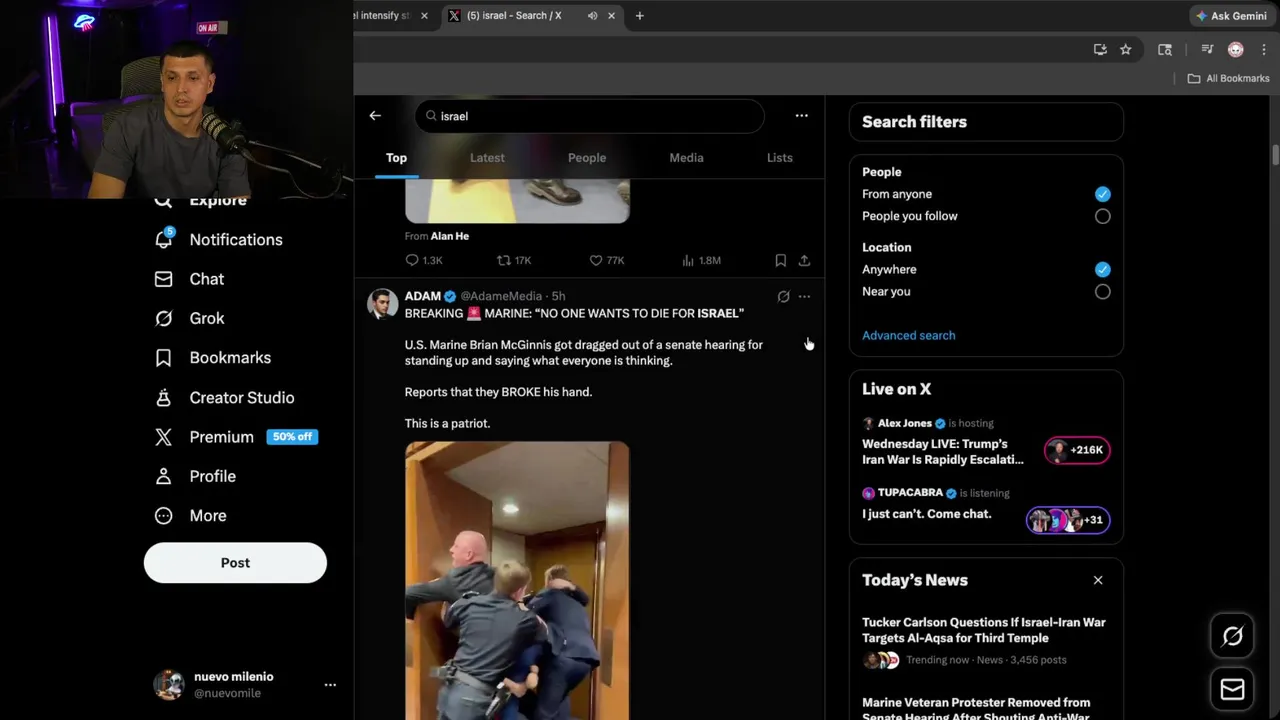Open the 5h timestamp on ADAM post
The image size is (1280, 720).
coord(558,296)
